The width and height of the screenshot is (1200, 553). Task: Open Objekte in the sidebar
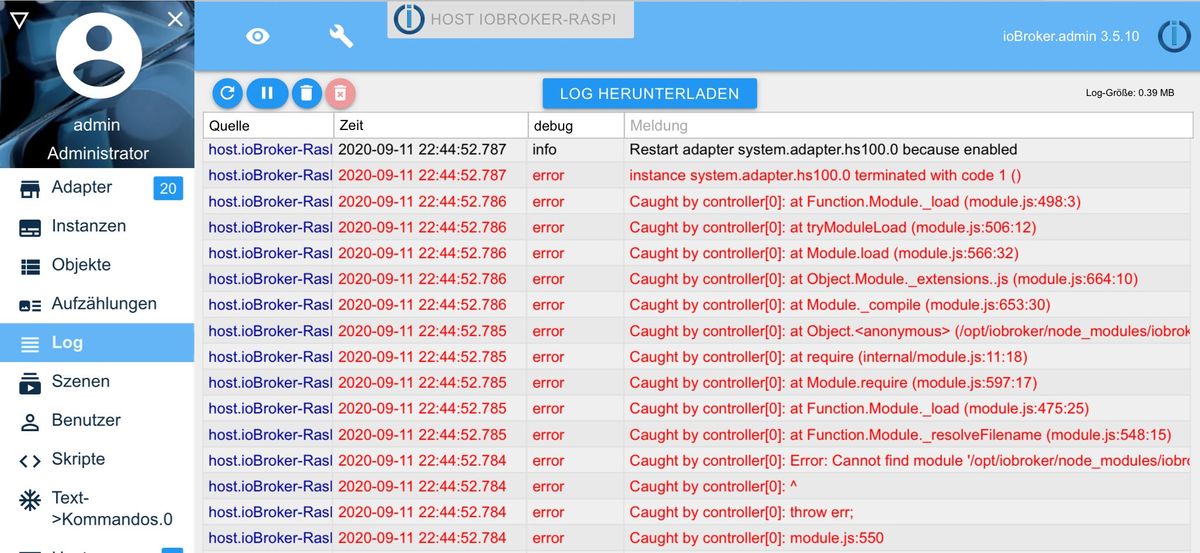pyautogui.click(x=97, y=265)
